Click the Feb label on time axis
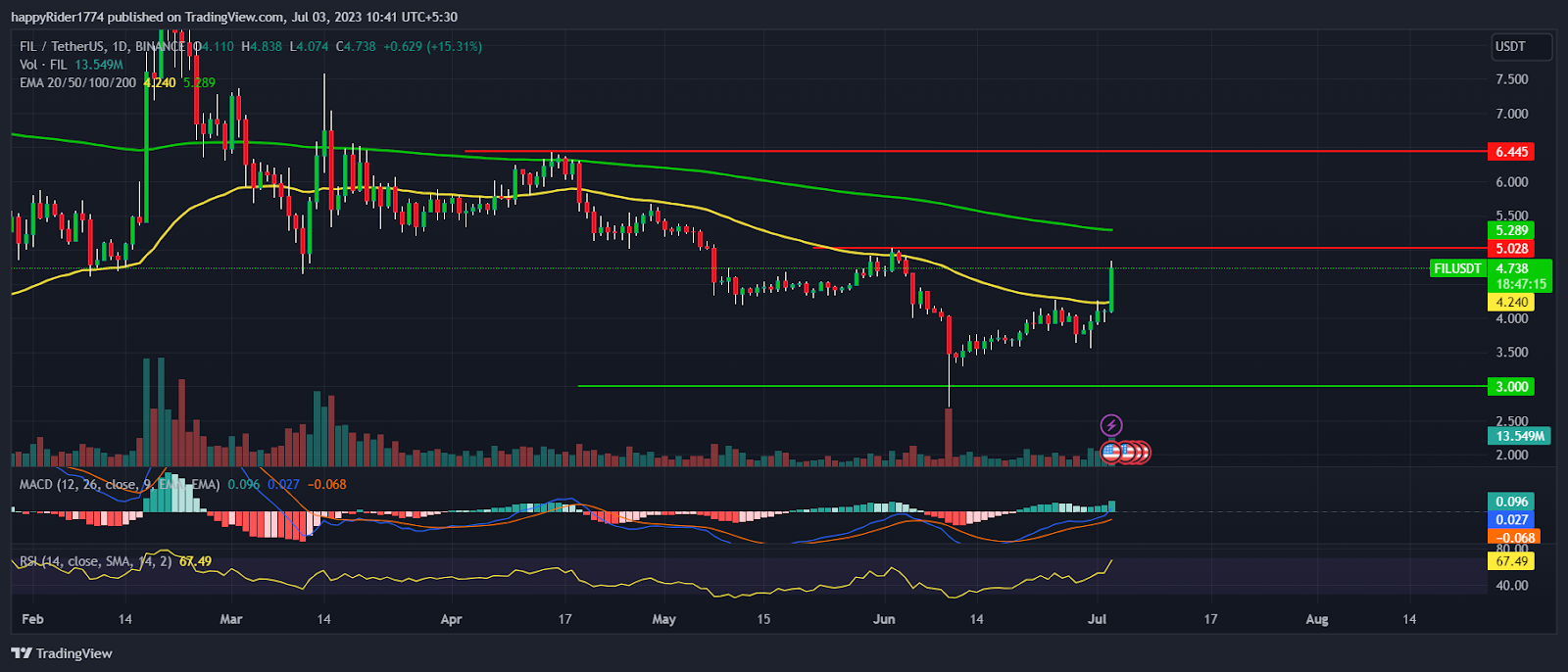The width and height of the screenshot is (1568, 672). [x=32, y=619]
